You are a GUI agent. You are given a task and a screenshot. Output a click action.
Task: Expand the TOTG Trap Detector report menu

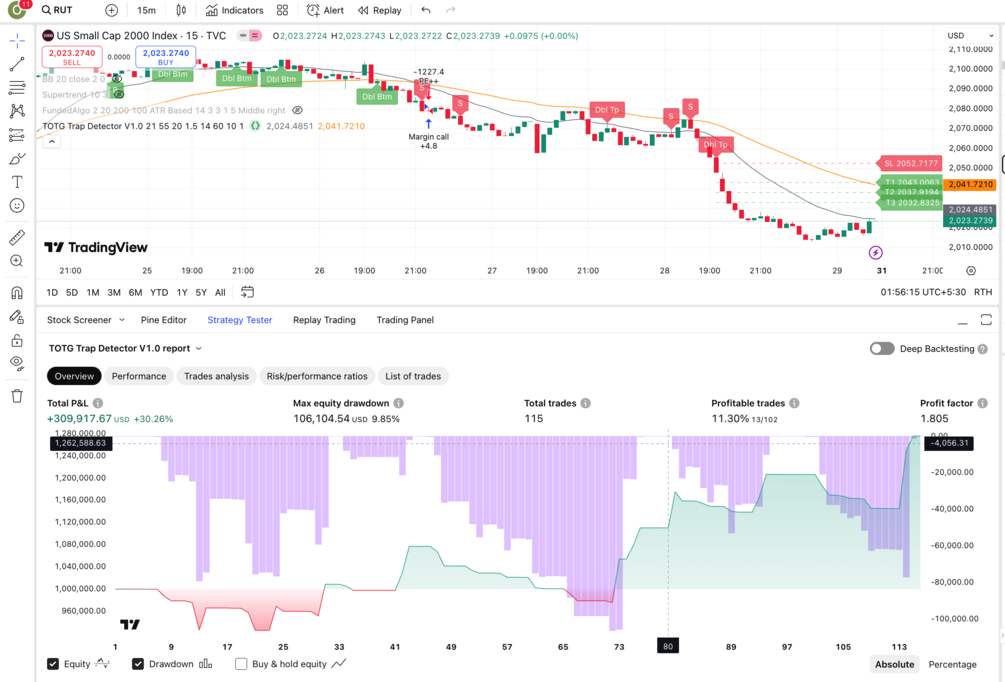(126, 349)
